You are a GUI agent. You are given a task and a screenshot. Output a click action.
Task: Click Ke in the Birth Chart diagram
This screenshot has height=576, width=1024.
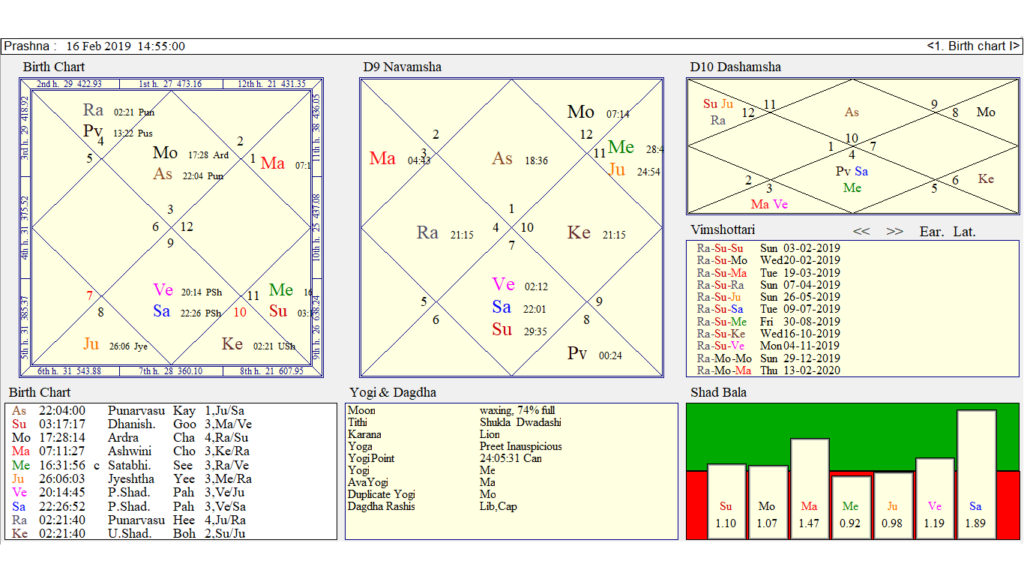[x=232, y=344]
